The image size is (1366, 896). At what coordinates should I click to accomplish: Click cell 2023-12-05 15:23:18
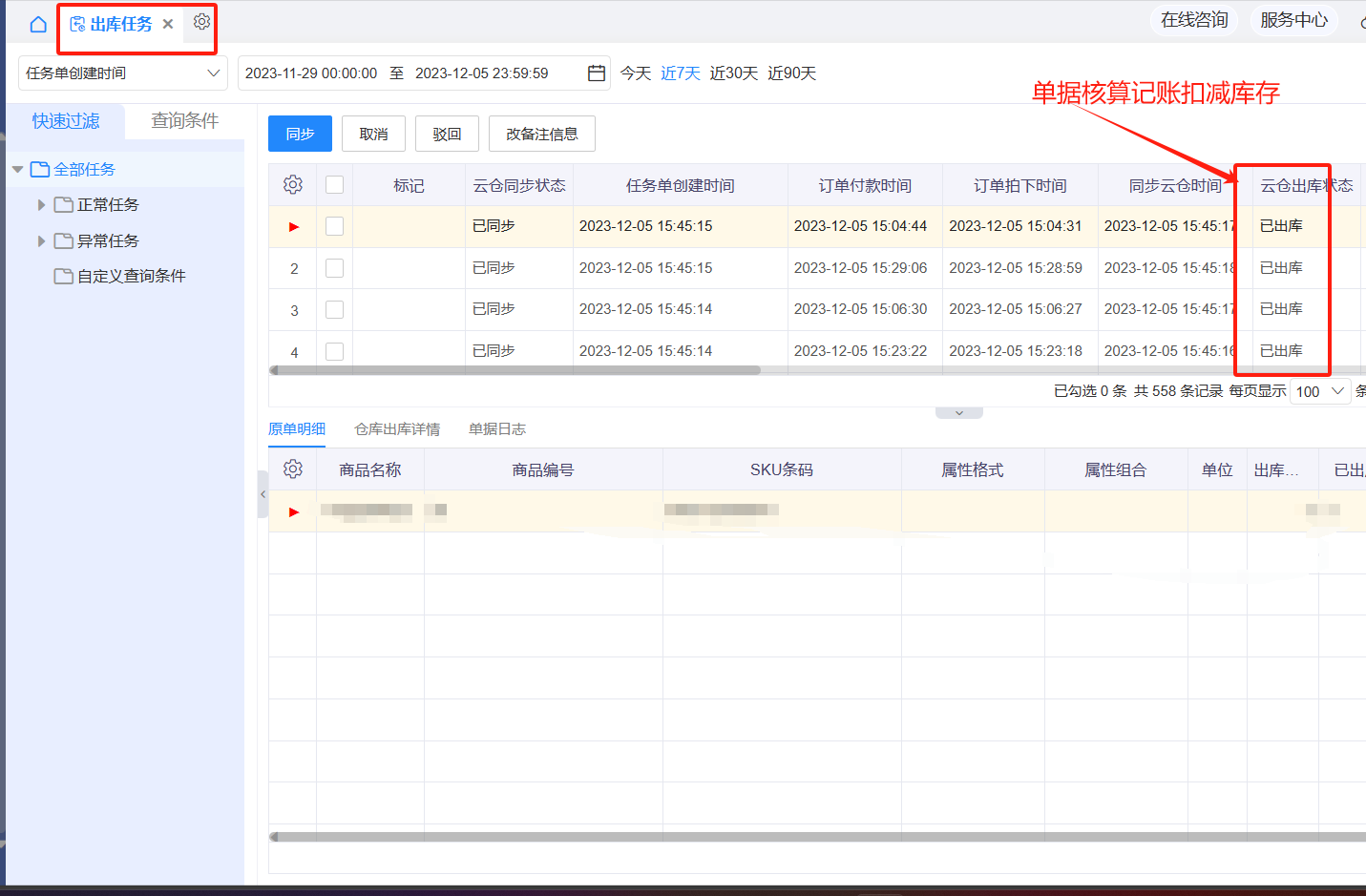coord(1016,351)
